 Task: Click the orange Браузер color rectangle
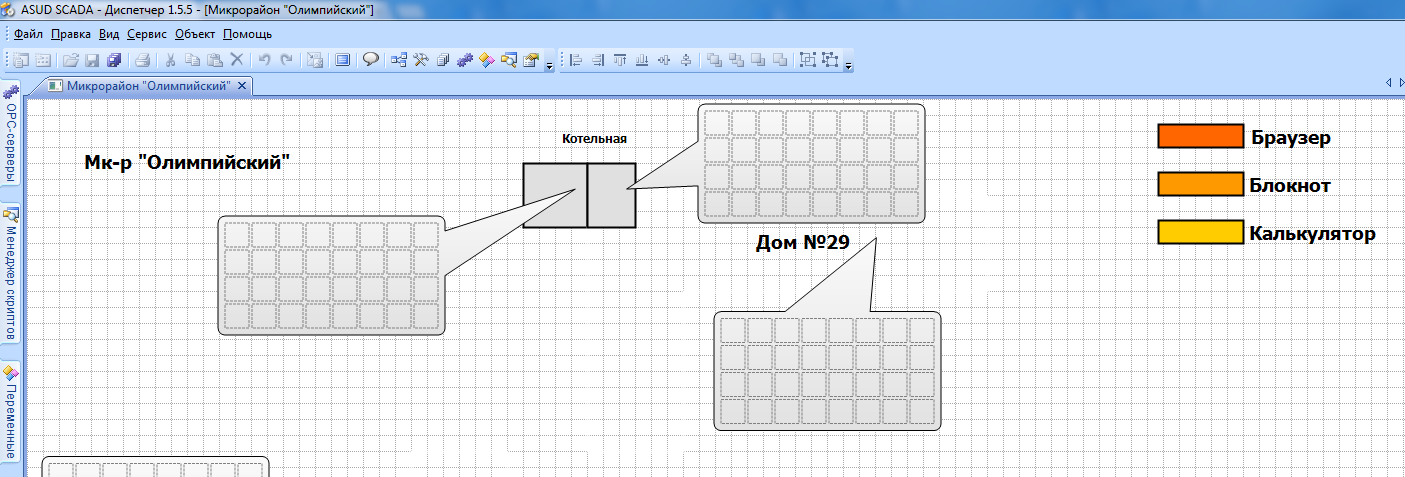[x=1199, y=137]
